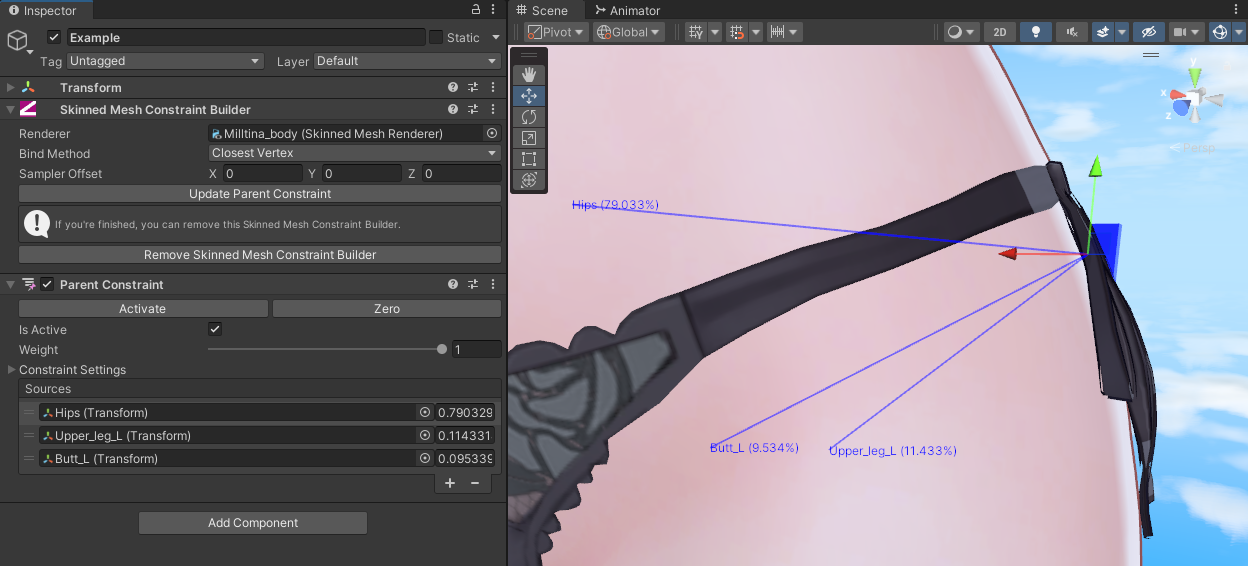Click the Activate button
Screen dimensions: 1248x566
coord(143,309)
